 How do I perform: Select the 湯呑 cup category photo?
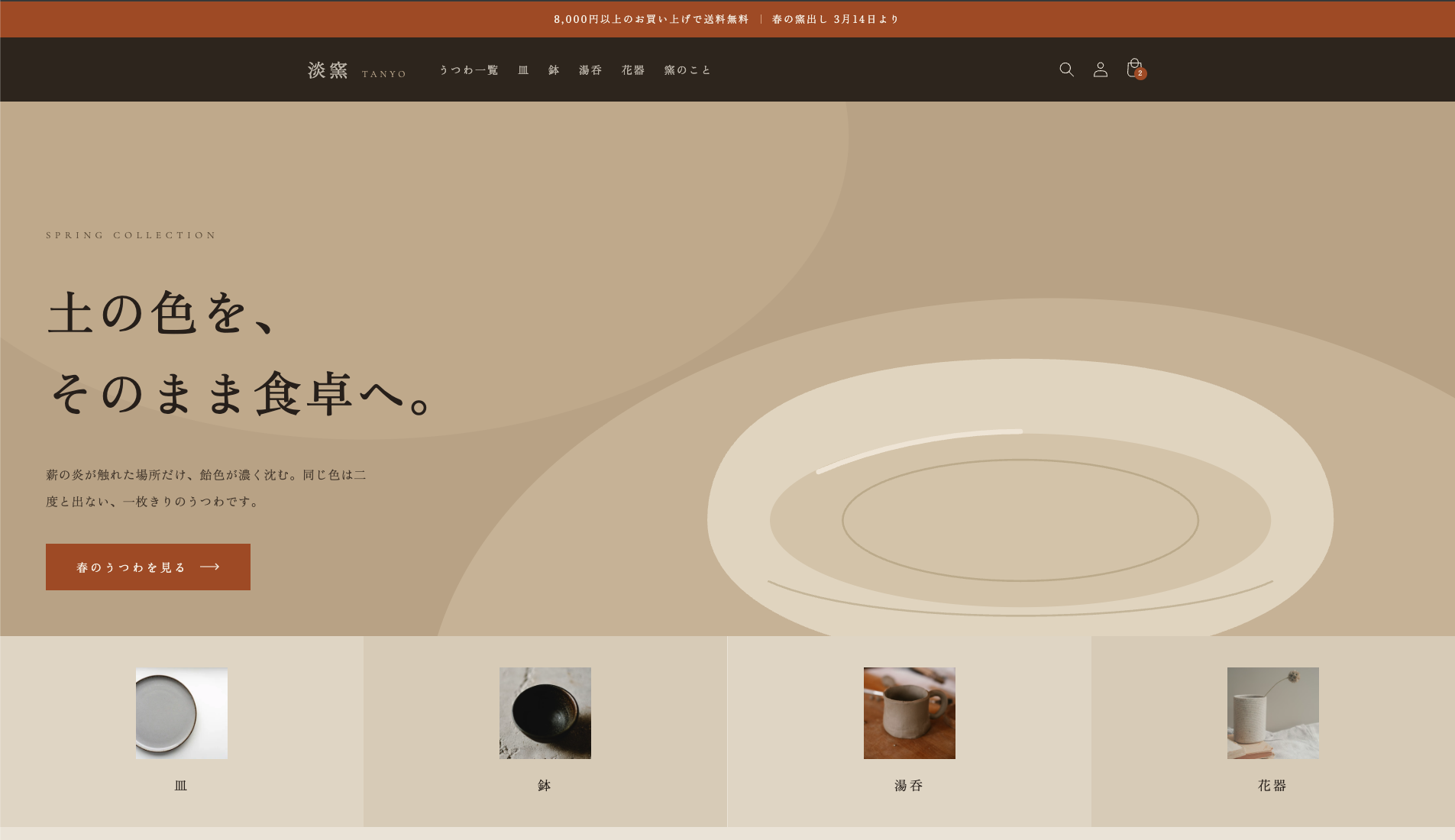tap(910, 713)
